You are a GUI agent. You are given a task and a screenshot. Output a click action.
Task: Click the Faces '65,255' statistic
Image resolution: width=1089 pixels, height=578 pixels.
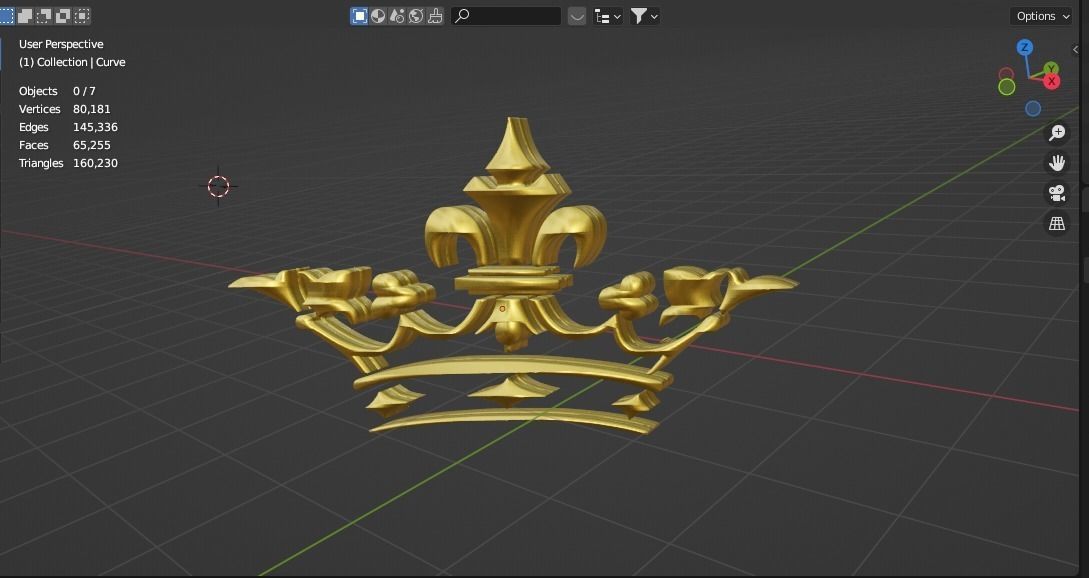[x=92, y=145]
